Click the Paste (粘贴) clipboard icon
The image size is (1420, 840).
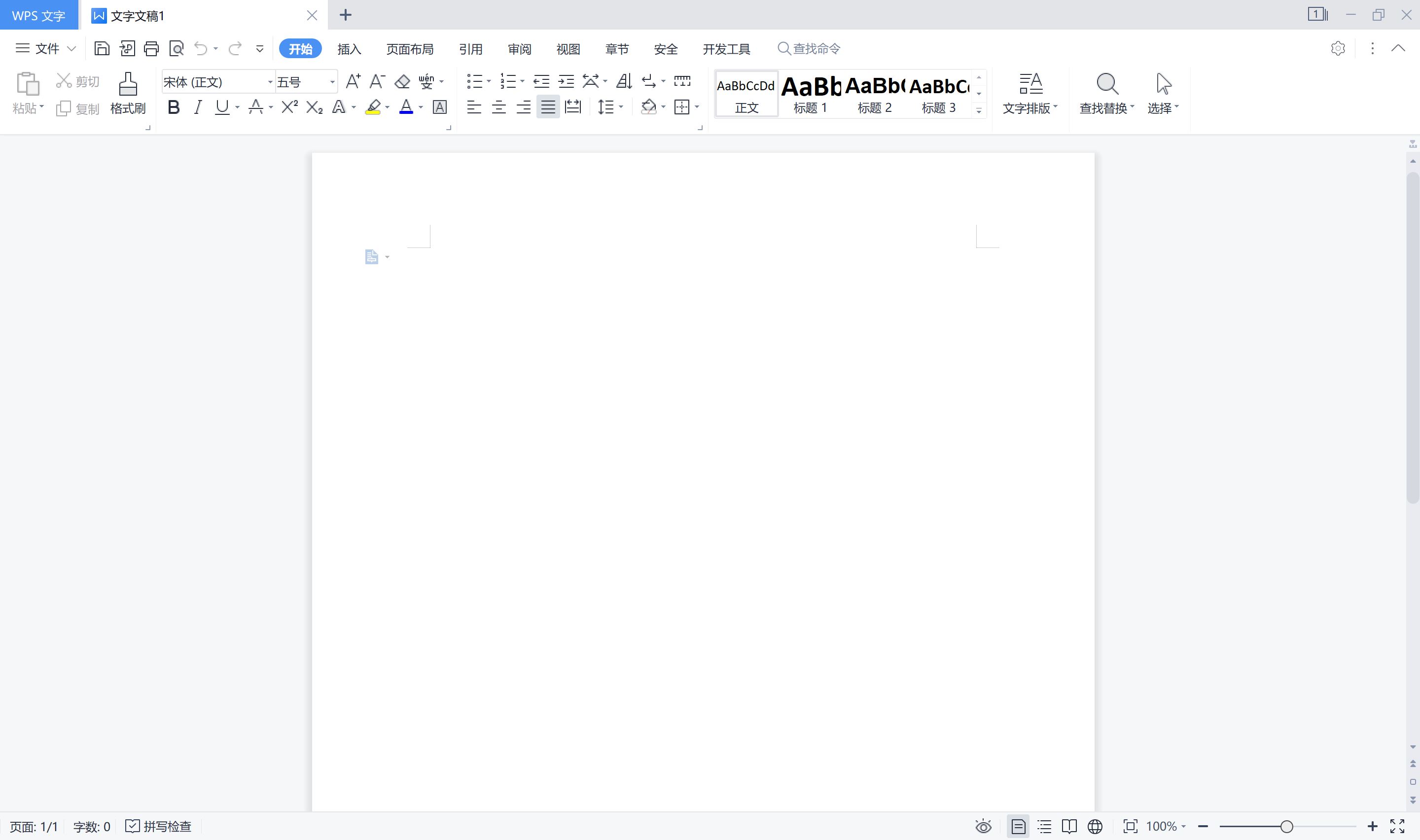pyautogui.click(x=28, y=84)
